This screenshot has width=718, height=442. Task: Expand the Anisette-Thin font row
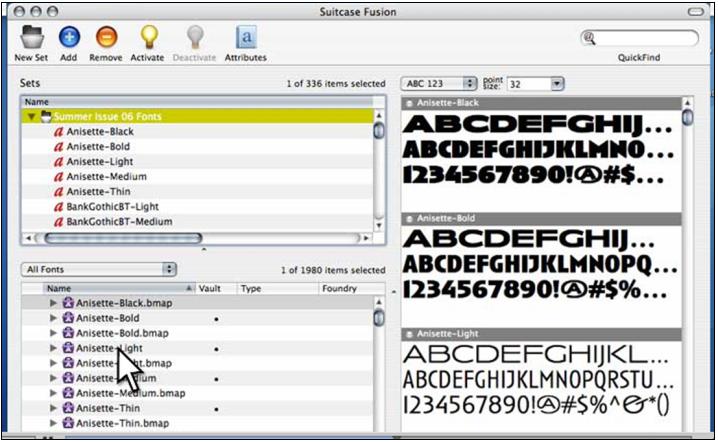point(53,409)
